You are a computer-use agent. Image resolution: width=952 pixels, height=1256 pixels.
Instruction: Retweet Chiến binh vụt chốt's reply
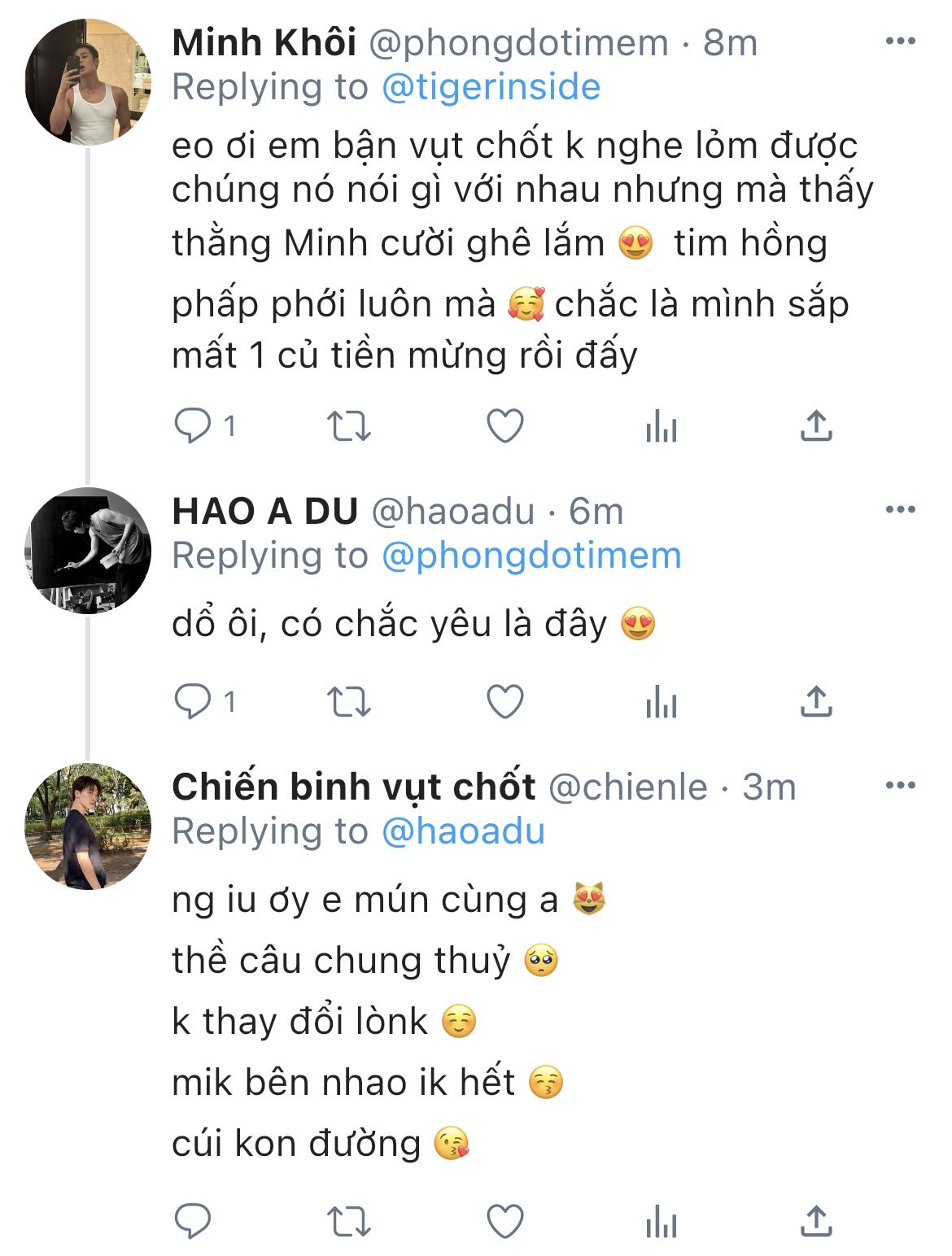point(348,1221)
